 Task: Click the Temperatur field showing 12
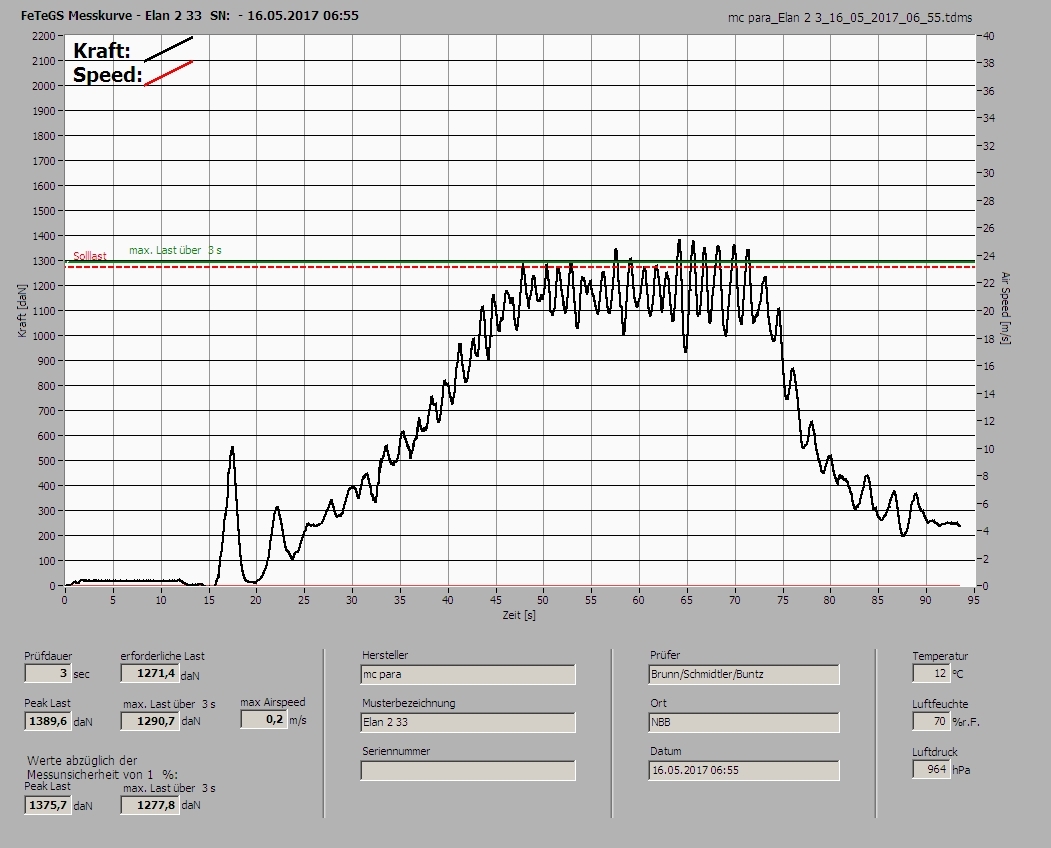(930, 673)
